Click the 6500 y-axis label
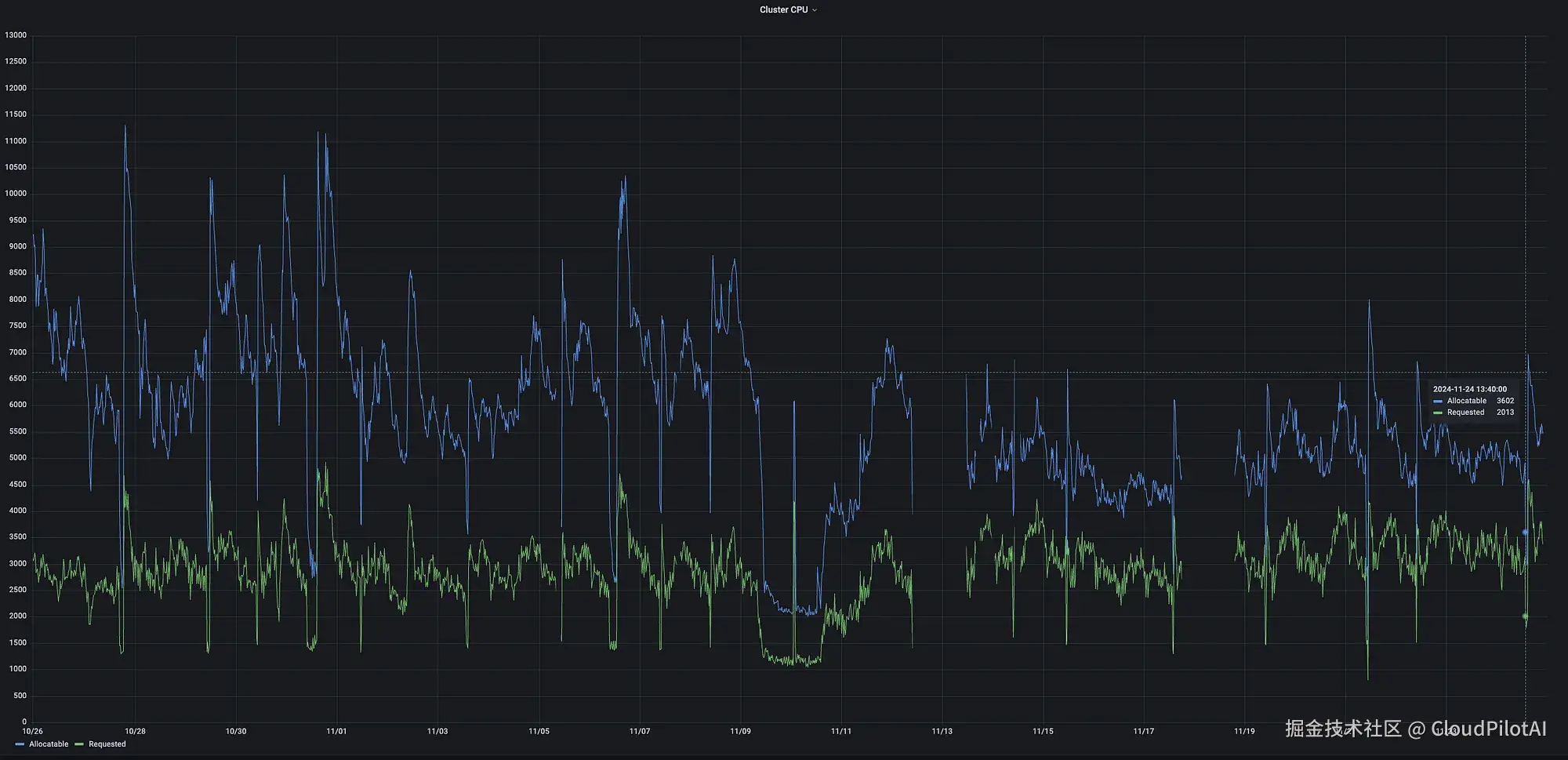The width and height of the screenshot is (1568, 760). click(17, 378)
